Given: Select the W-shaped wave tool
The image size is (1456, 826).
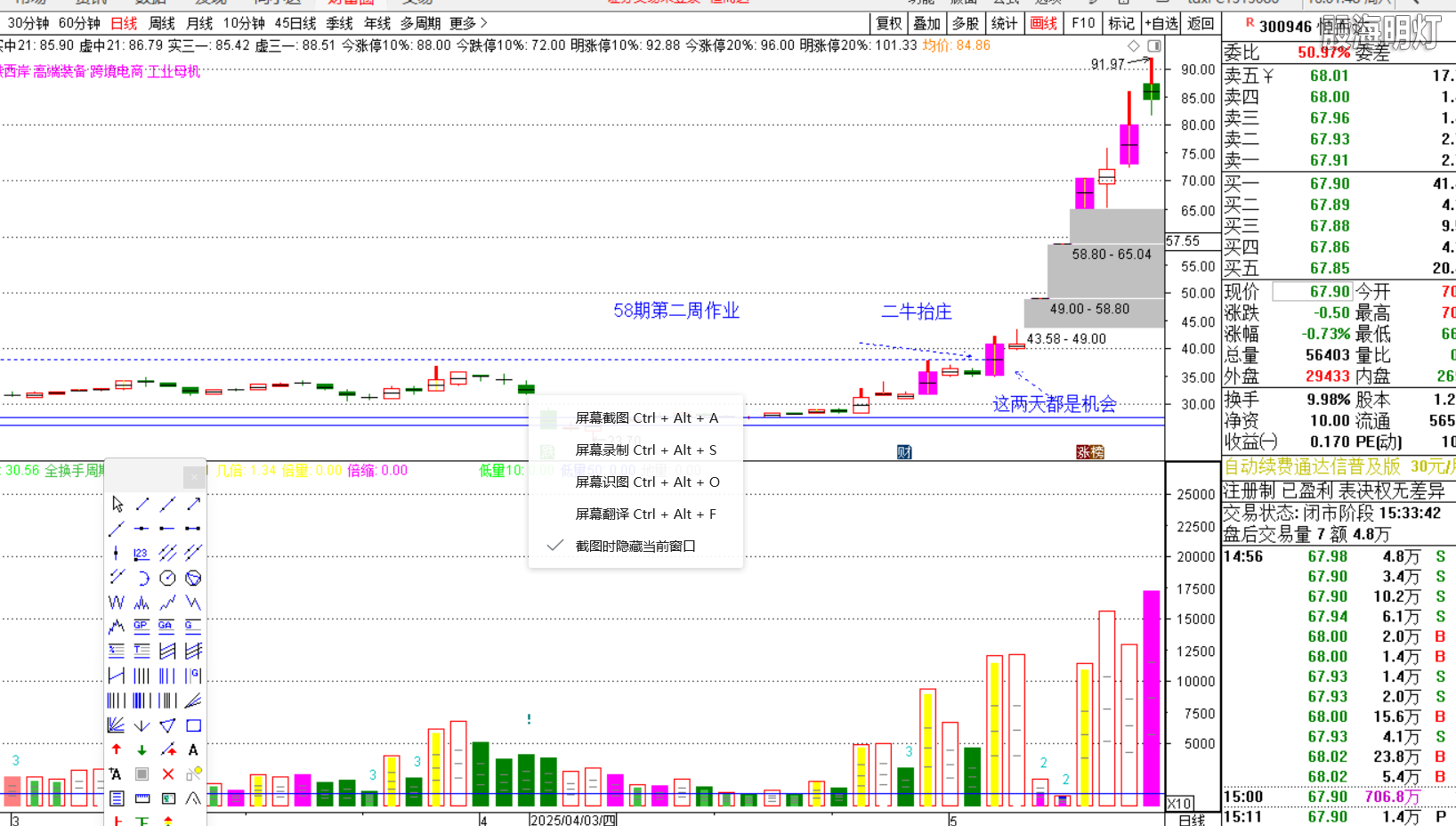Looking at the screenshot, I should tap(117, 603).
